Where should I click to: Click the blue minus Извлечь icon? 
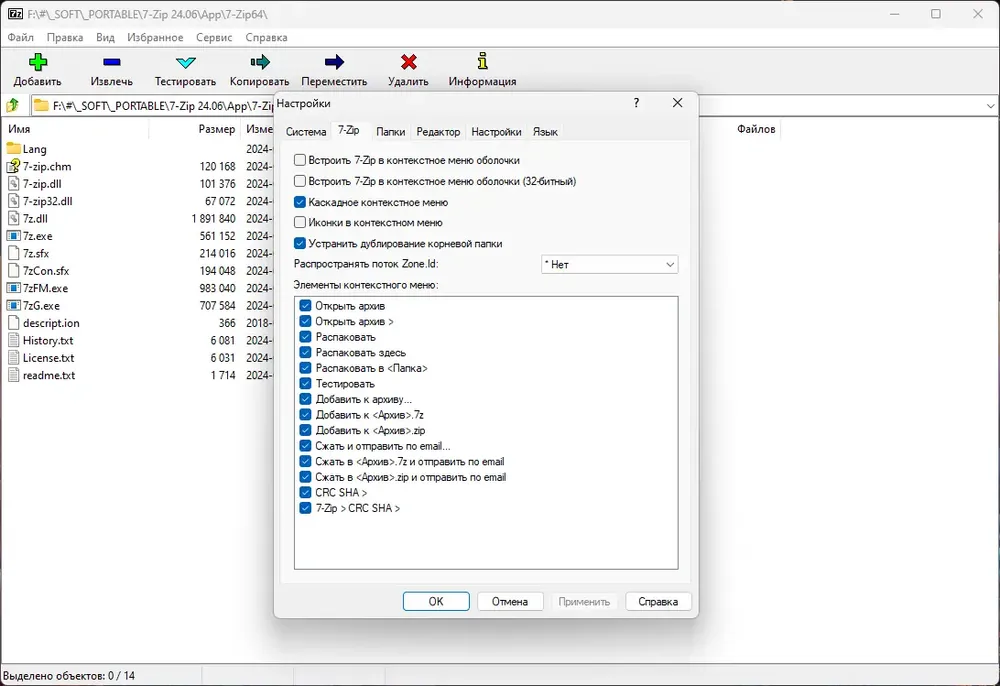(x=112, y=62)
